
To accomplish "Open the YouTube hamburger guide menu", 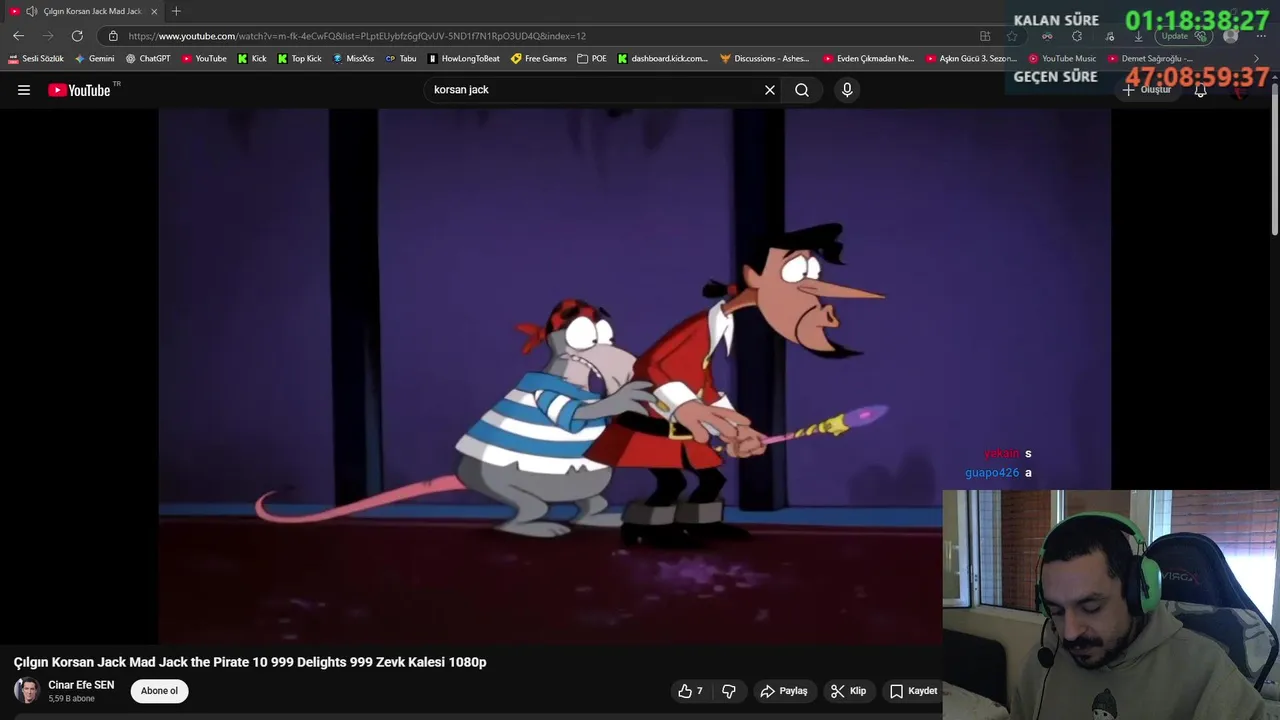I will [x=24, y=90].
